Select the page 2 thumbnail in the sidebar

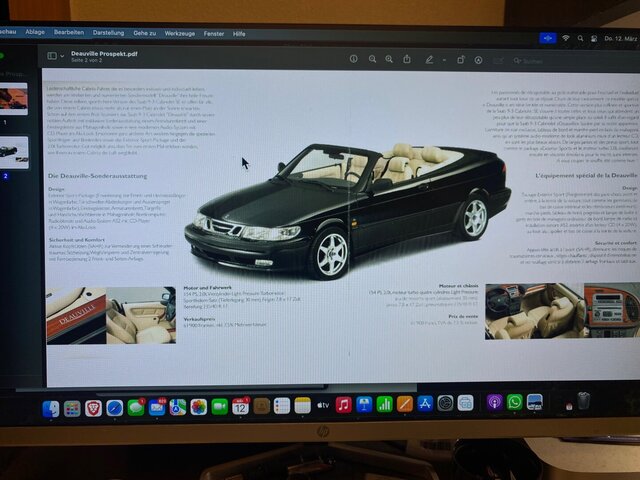point(14,152)
